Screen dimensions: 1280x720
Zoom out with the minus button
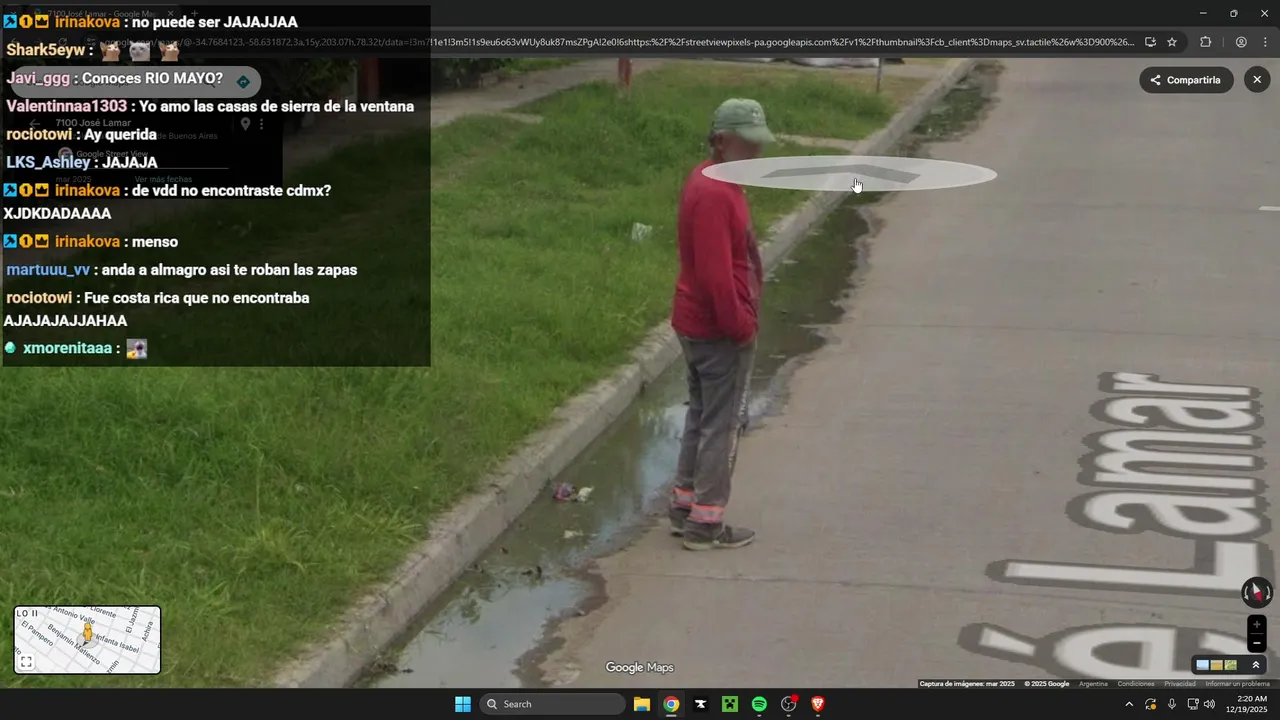click(x=1257, y=643)
